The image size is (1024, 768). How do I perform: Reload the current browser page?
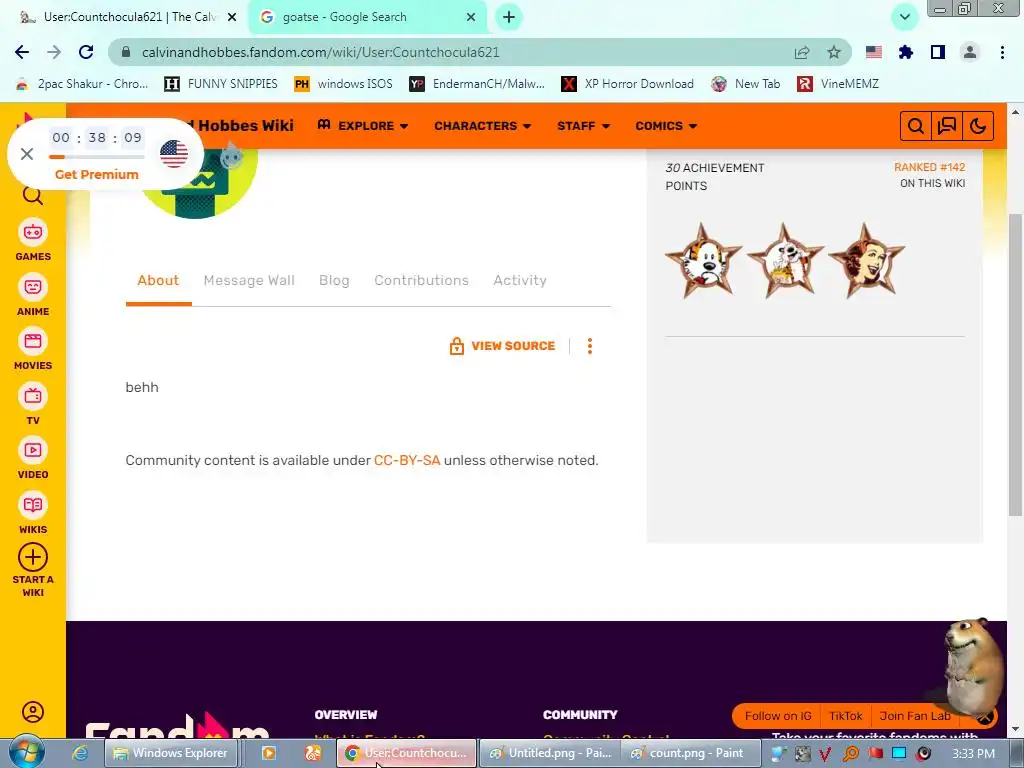click(86, 52)
